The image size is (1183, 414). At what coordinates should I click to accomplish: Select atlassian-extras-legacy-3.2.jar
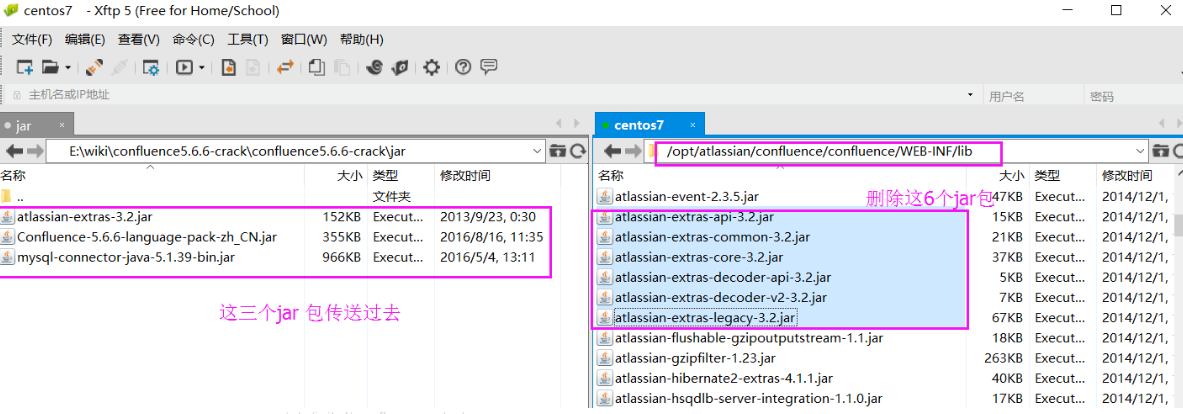(882, 318)
